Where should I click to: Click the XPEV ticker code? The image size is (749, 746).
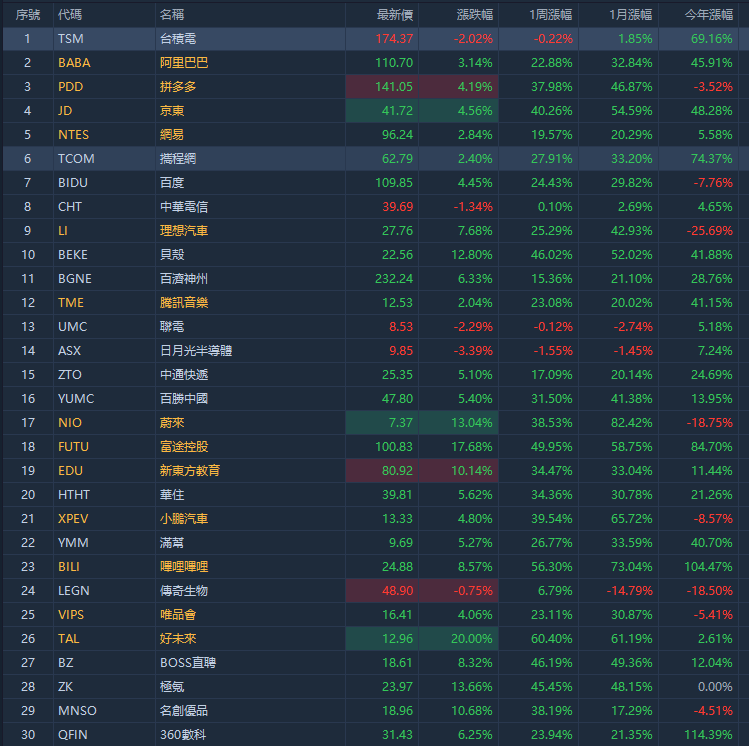[73, 519]
